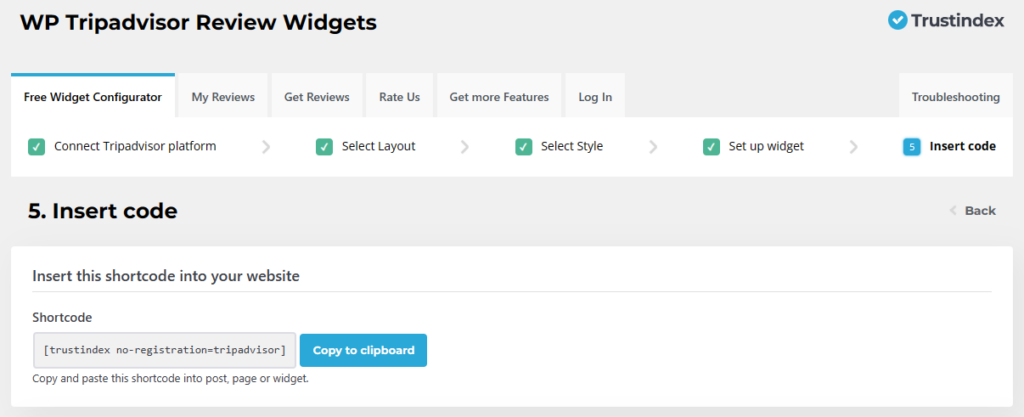Click the blue step 5 number badge
Viewport: 1024px width, 417px height.
coord(911,147)
